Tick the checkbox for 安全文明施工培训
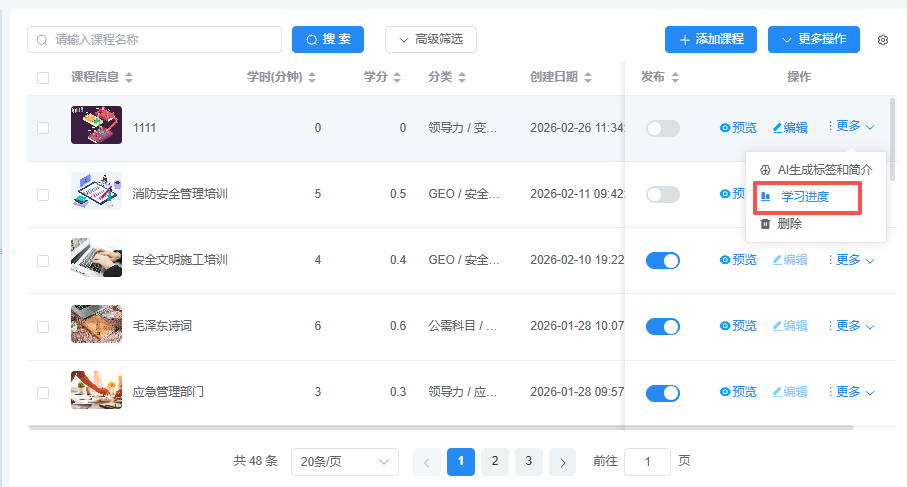 coord(43,261)
